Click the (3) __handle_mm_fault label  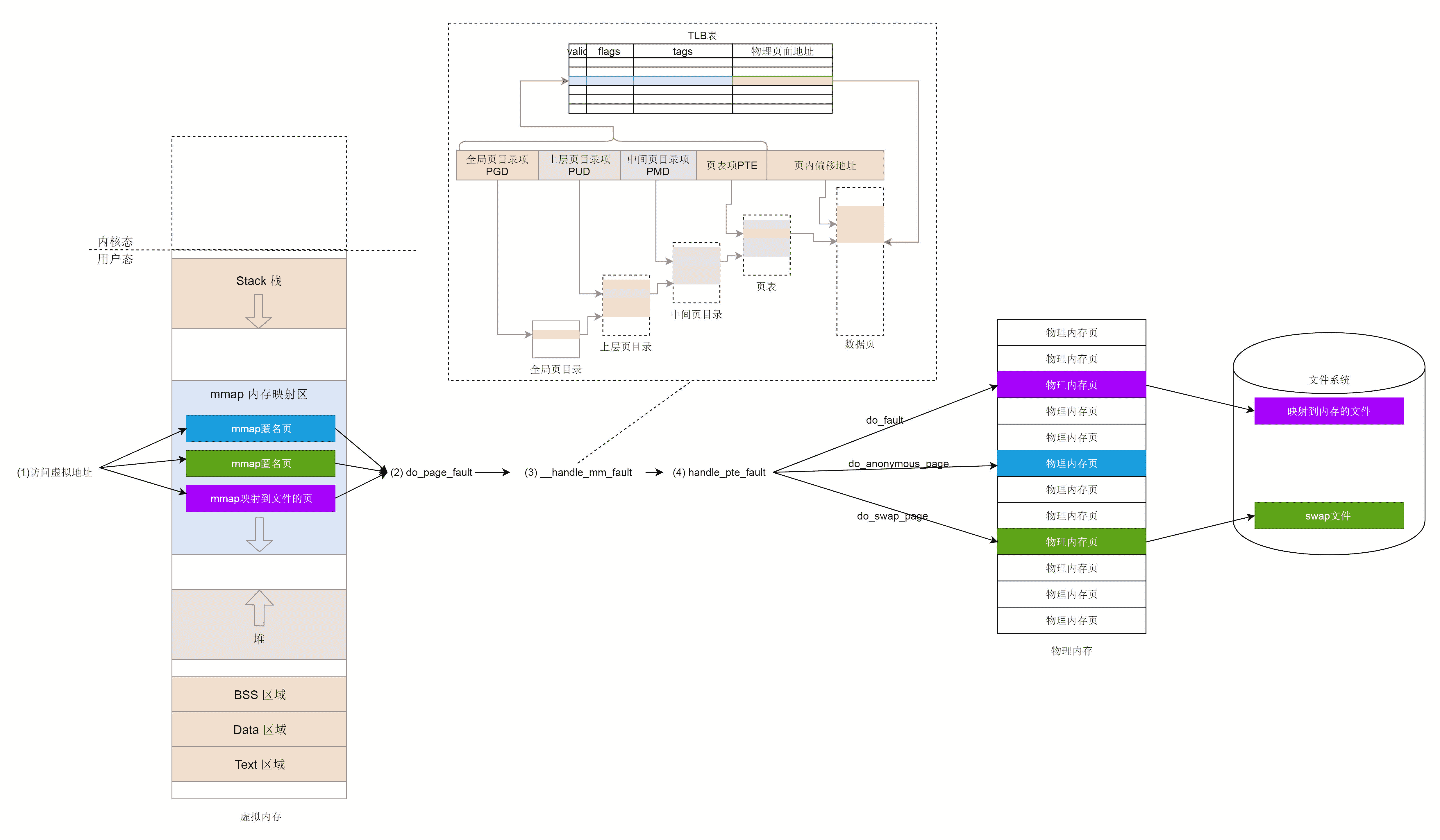tap(578, 472)
